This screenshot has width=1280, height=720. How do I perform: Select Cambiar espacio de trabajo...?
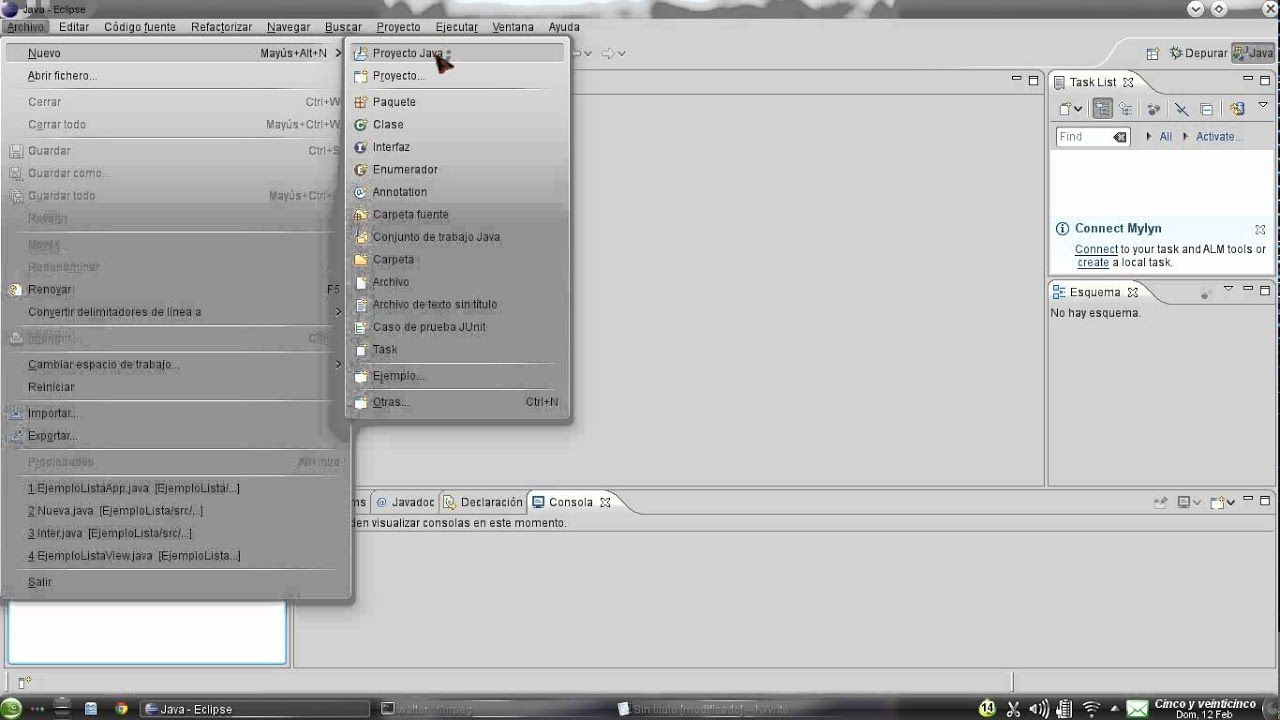(175, 364)
